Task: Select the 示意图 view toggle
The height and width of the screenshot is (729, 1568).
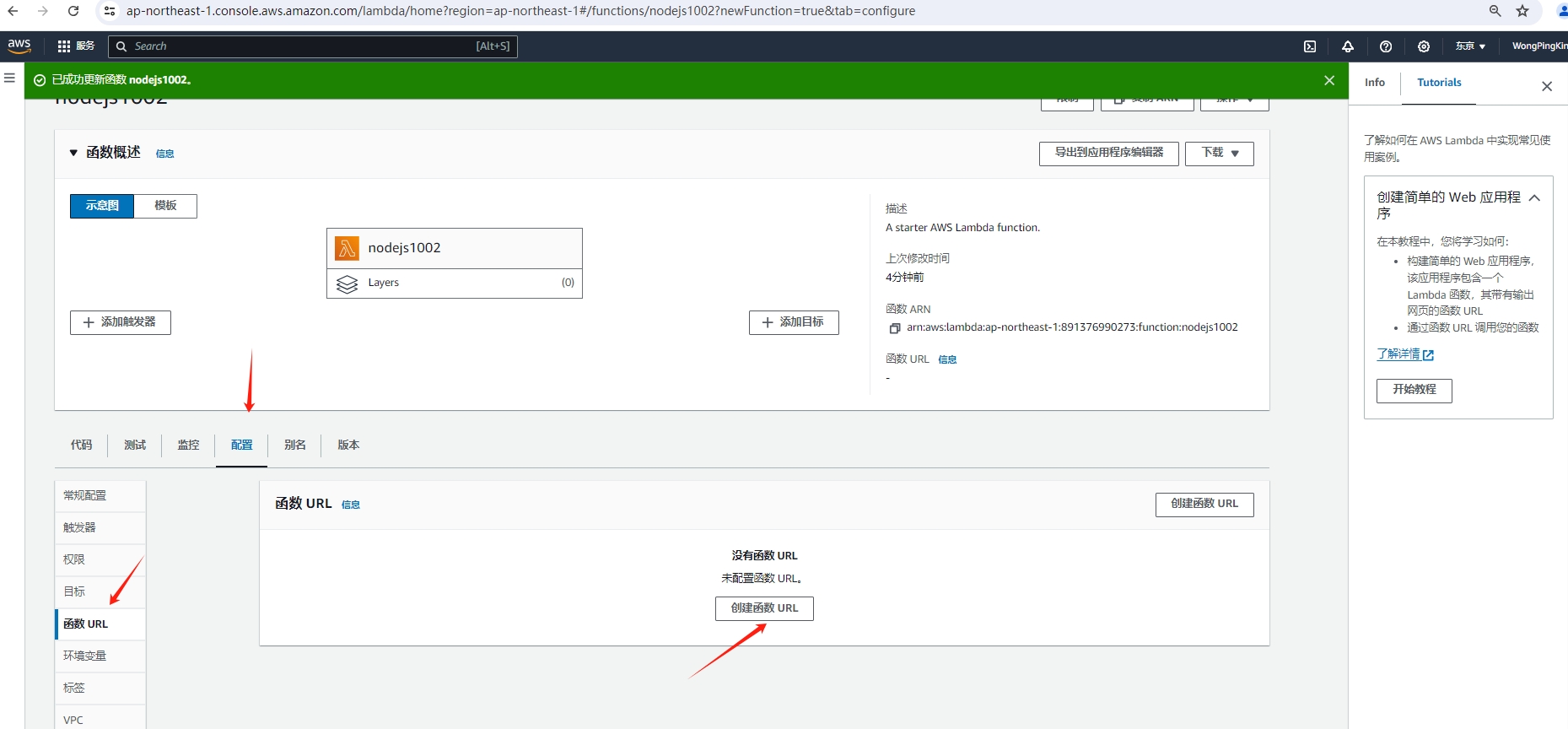Action: point(102,206)
